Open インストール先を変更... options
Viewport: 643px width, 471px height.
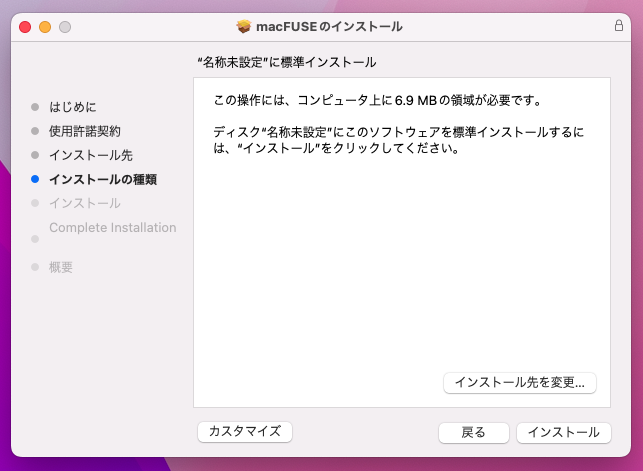click(x=519, y=382)
